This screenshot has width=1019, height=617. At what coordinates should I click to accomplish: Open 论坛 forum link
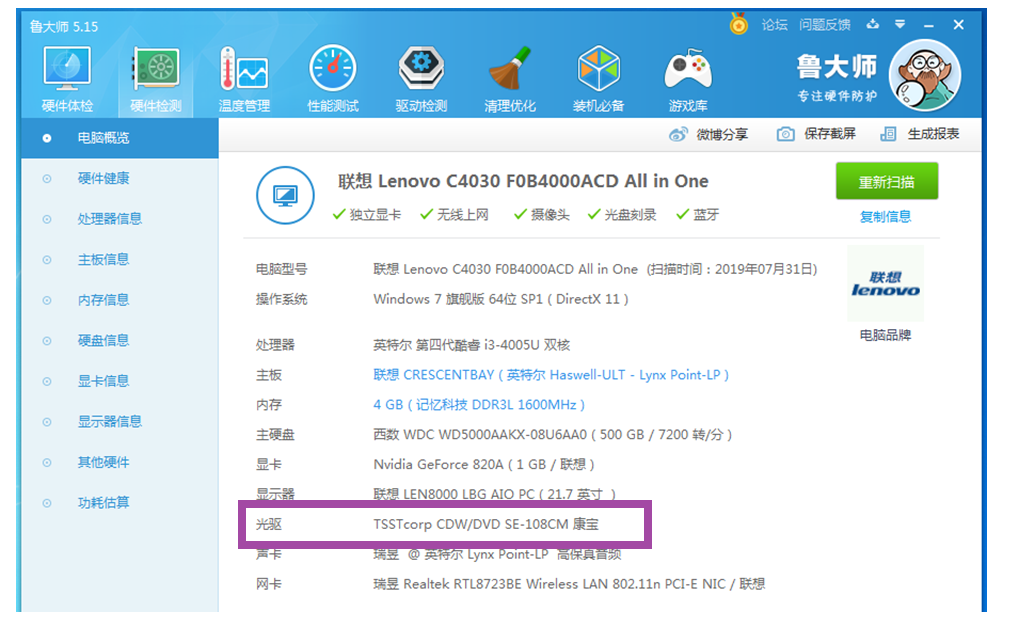[774, 25]
